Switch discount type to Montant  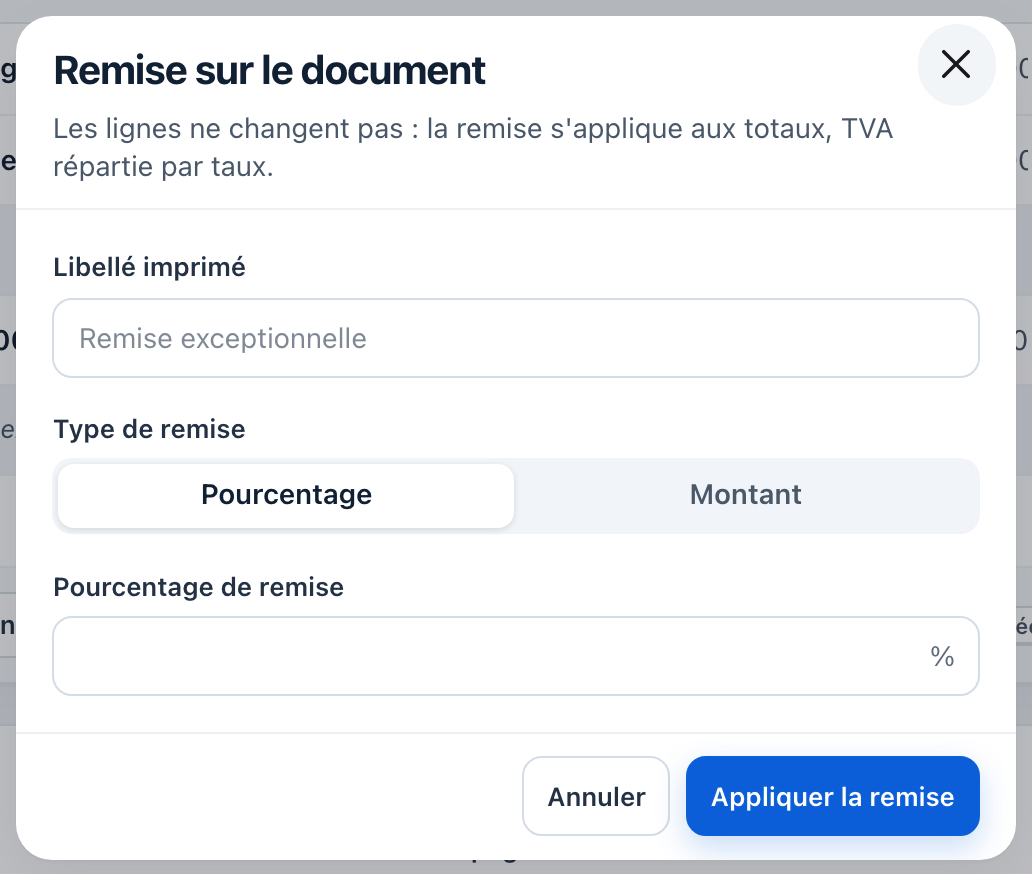pyautogui.click(x=745, y=495)
